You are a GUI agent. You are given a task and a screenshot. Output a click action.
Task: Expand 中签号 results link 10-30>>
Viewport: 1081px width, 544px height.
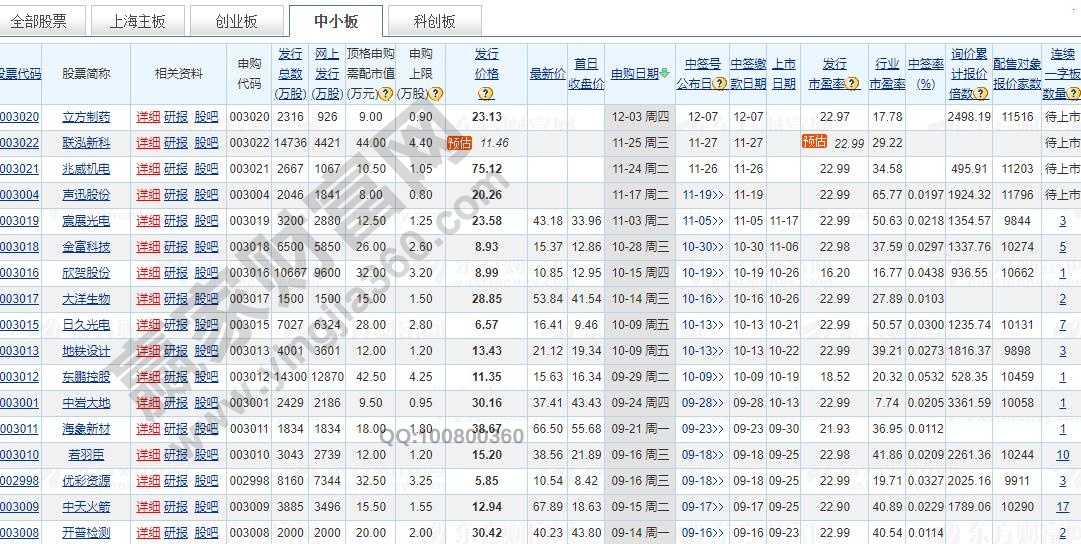[x=703, y=247]
